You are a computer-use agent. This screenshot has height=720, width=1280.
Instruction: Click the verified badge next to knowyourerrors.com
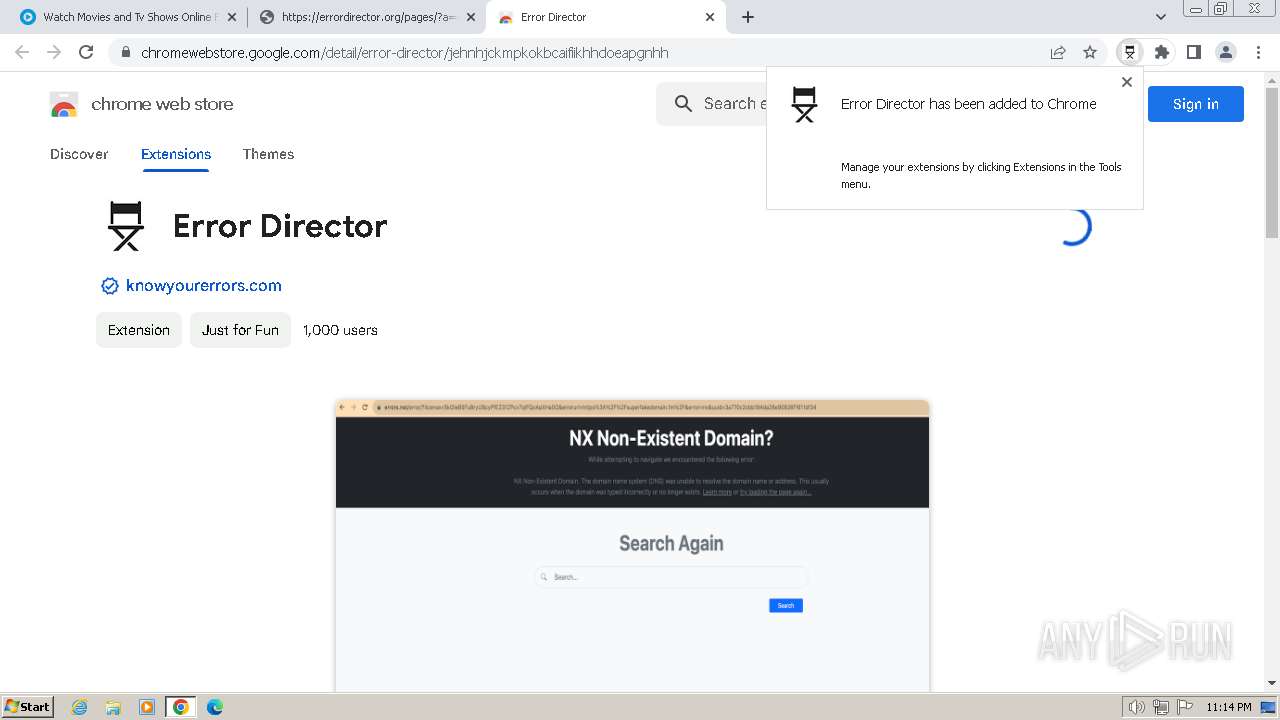tap(110, 286)
